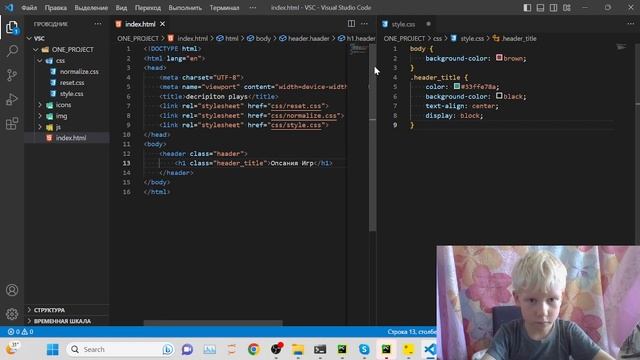640x360 pixels.
Task: Open the Вид menu
Action: 121,8
